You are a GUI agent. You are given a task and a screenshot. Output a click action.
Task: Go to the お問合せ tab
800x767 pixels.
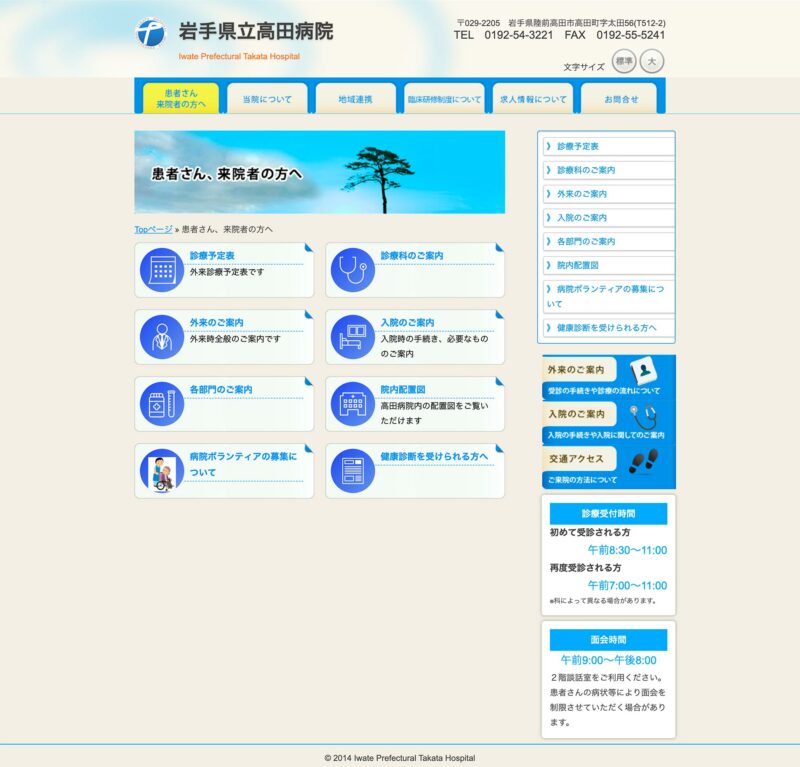pos(621,99)
